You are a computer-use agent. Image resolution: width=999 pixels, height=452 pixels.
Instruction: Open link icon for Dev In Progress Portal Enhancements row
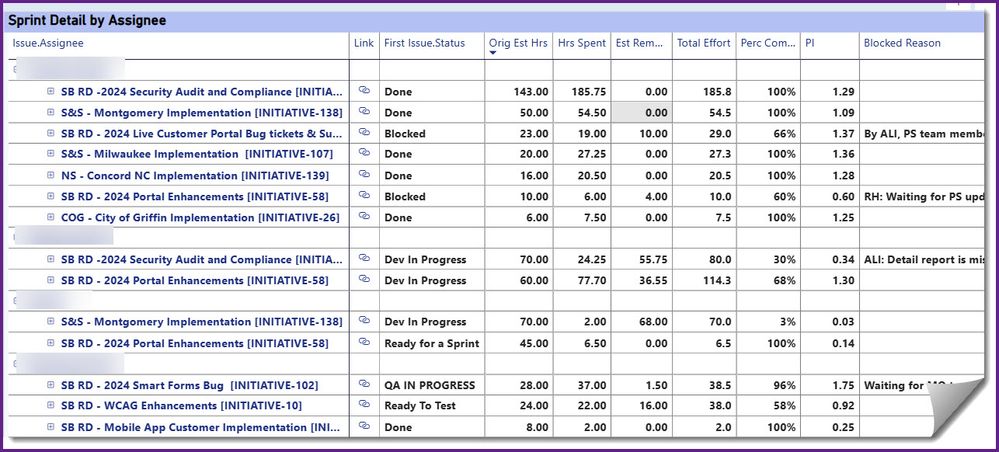click(364, 279)
